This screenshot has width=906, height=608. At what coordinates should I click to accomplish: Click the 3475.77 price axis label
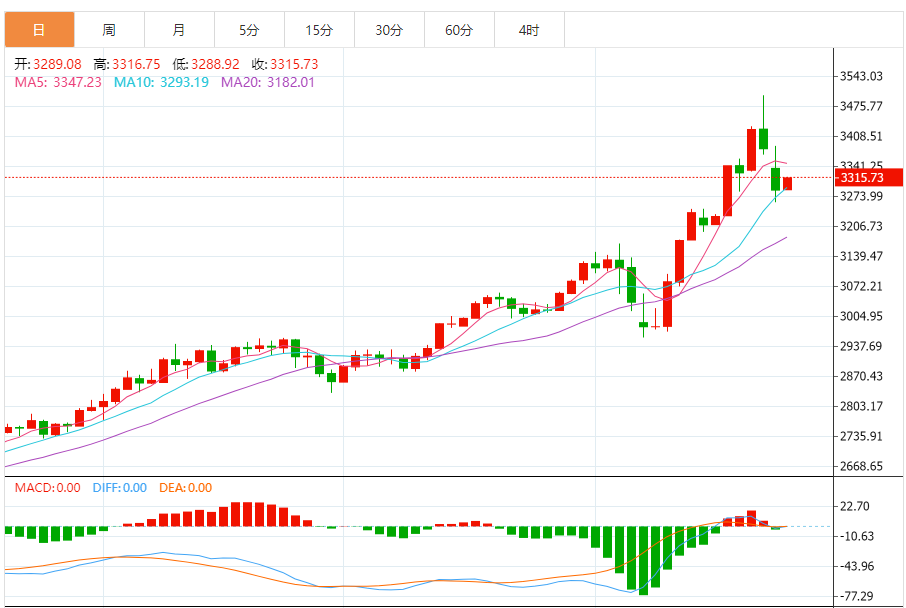pyautogui.click(x=862, y=106)
